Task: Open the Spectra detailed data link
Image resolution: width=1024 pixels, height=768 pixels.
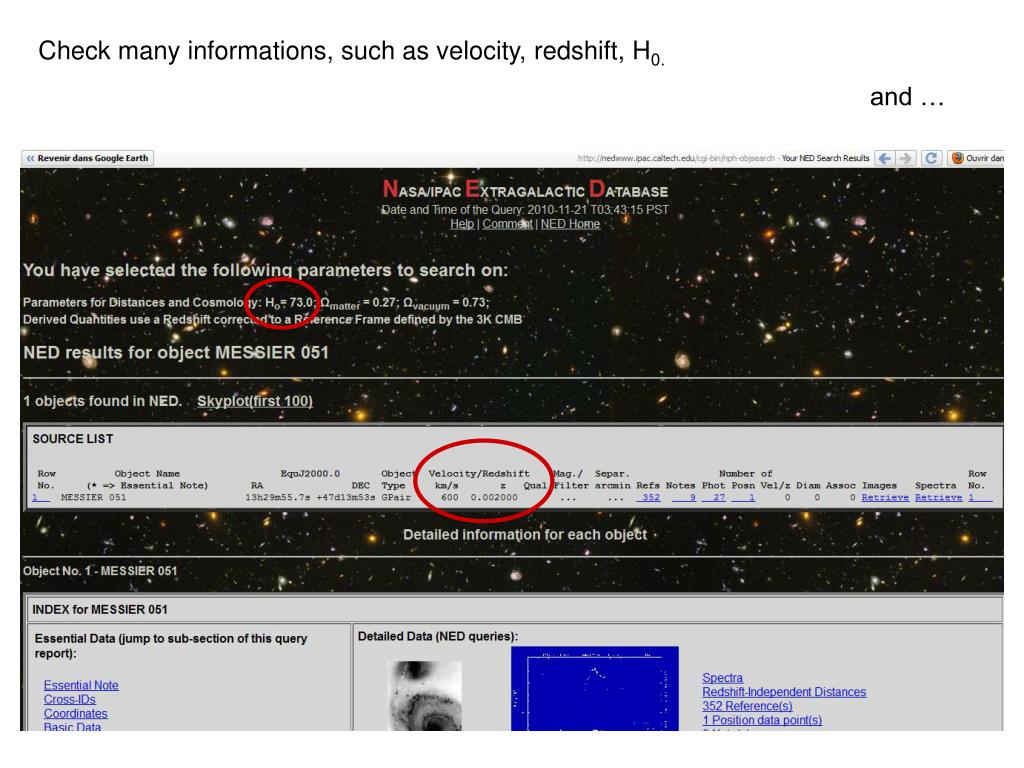Action: click(x=722, y=678)
